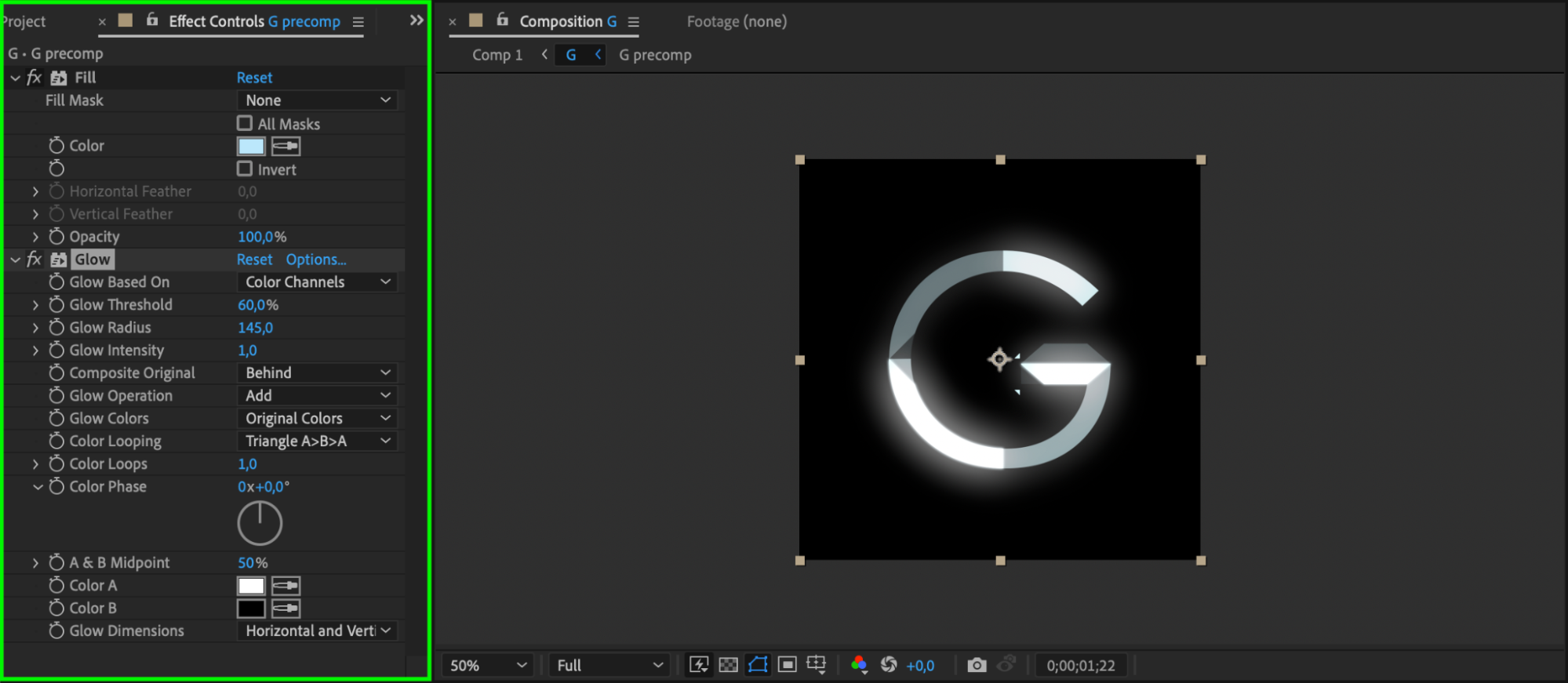Take a snapshot with the camera icon

[x=977, y=665]
